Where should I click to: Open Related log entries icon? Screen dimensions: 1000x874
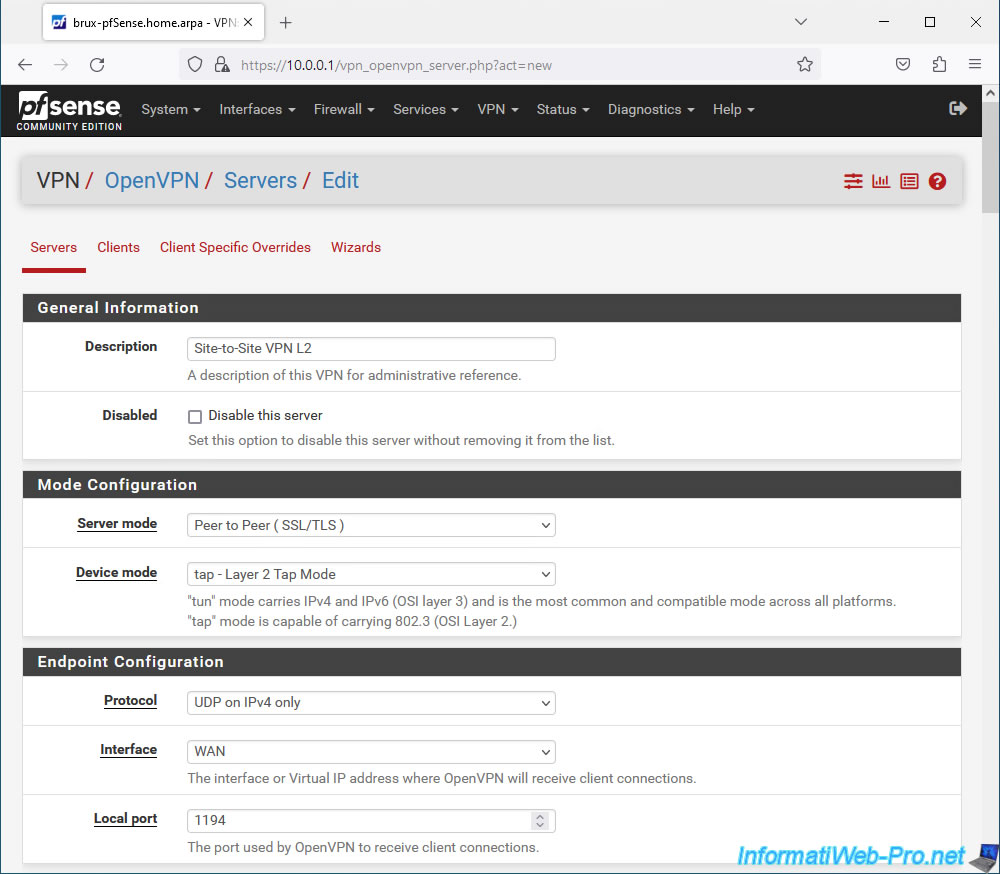pyautogui.click(x=909, y=181)
